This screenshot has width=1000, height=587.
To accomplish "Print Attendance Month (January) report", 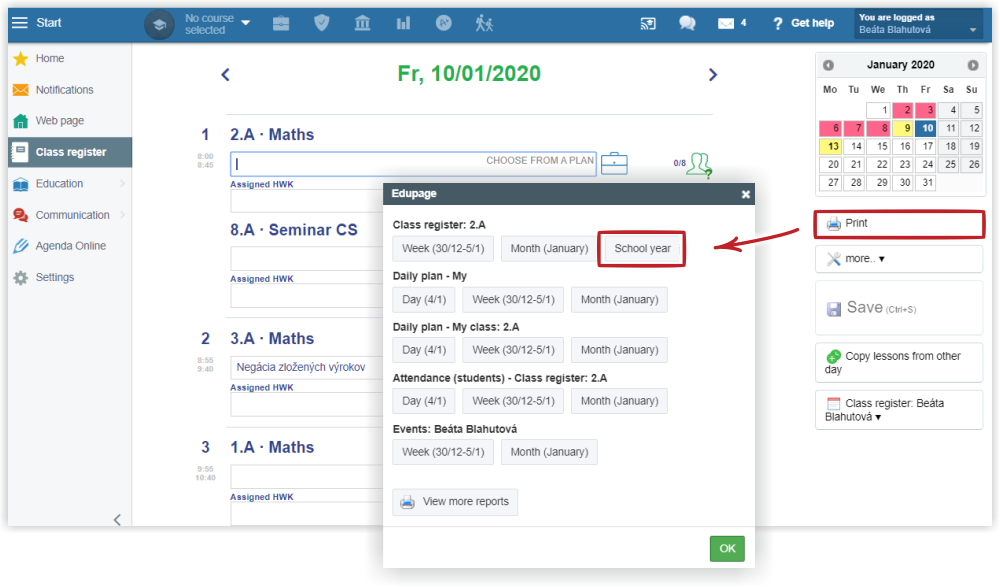I will pyautogui.click(x=619, y=401).
